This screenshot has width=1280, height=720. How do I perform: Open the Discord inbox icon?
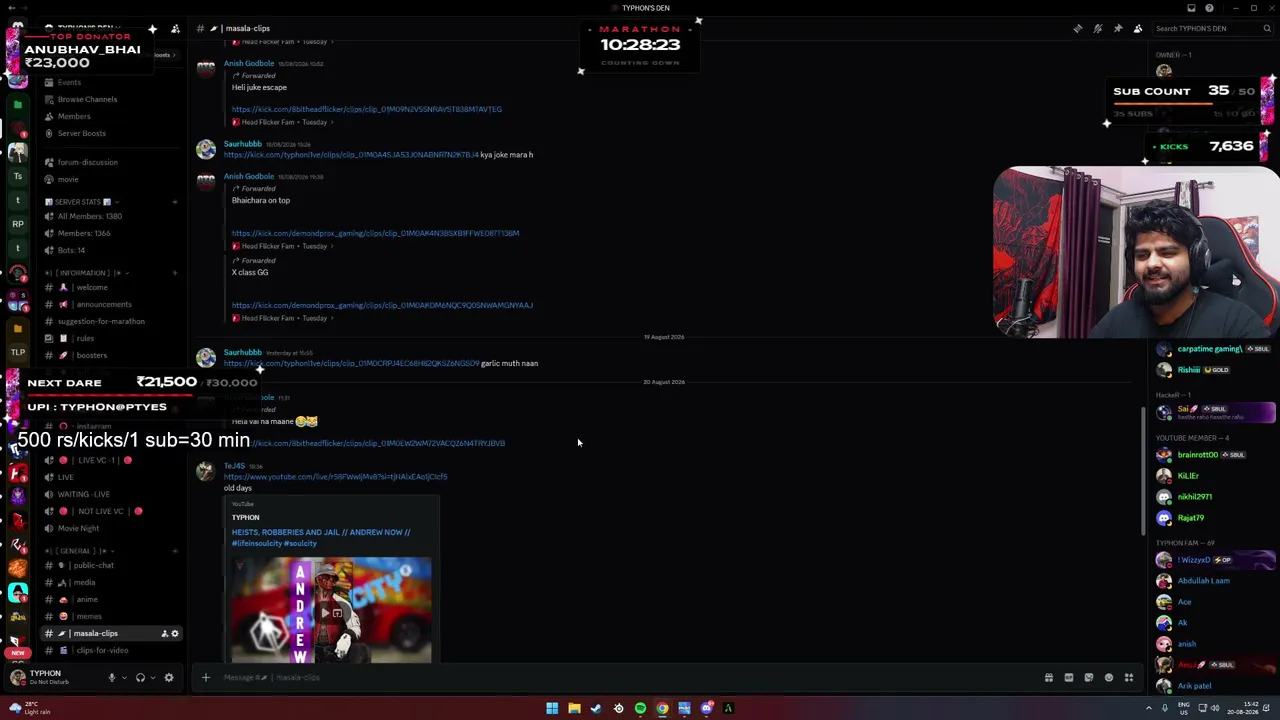[x=1191, y=8]
